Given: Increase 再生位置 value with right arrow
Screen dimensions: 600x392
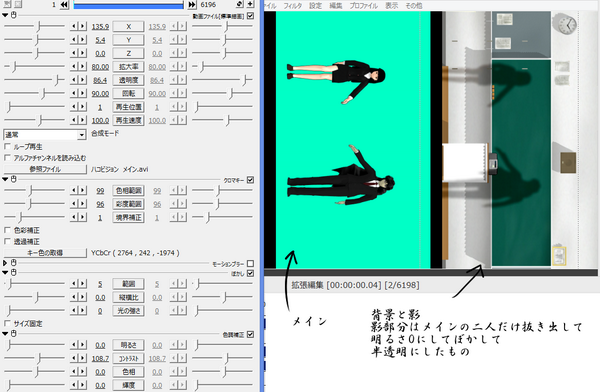Looking at the screenshot, I should (x=83, y=106).
